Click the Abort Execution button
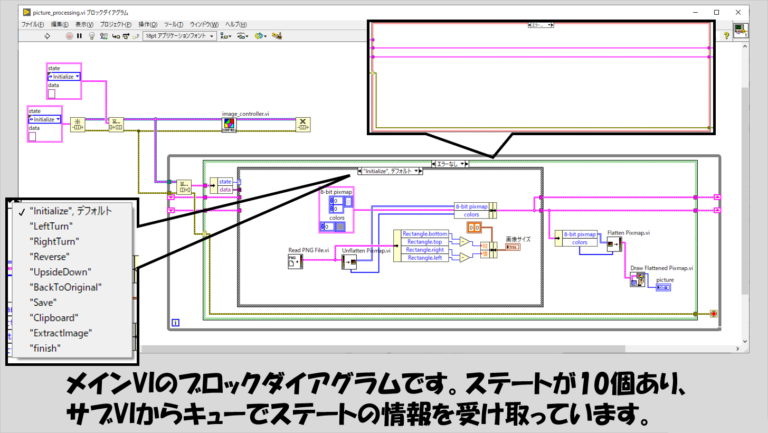This screenshot has height=433, width=768. pos(69,36)
